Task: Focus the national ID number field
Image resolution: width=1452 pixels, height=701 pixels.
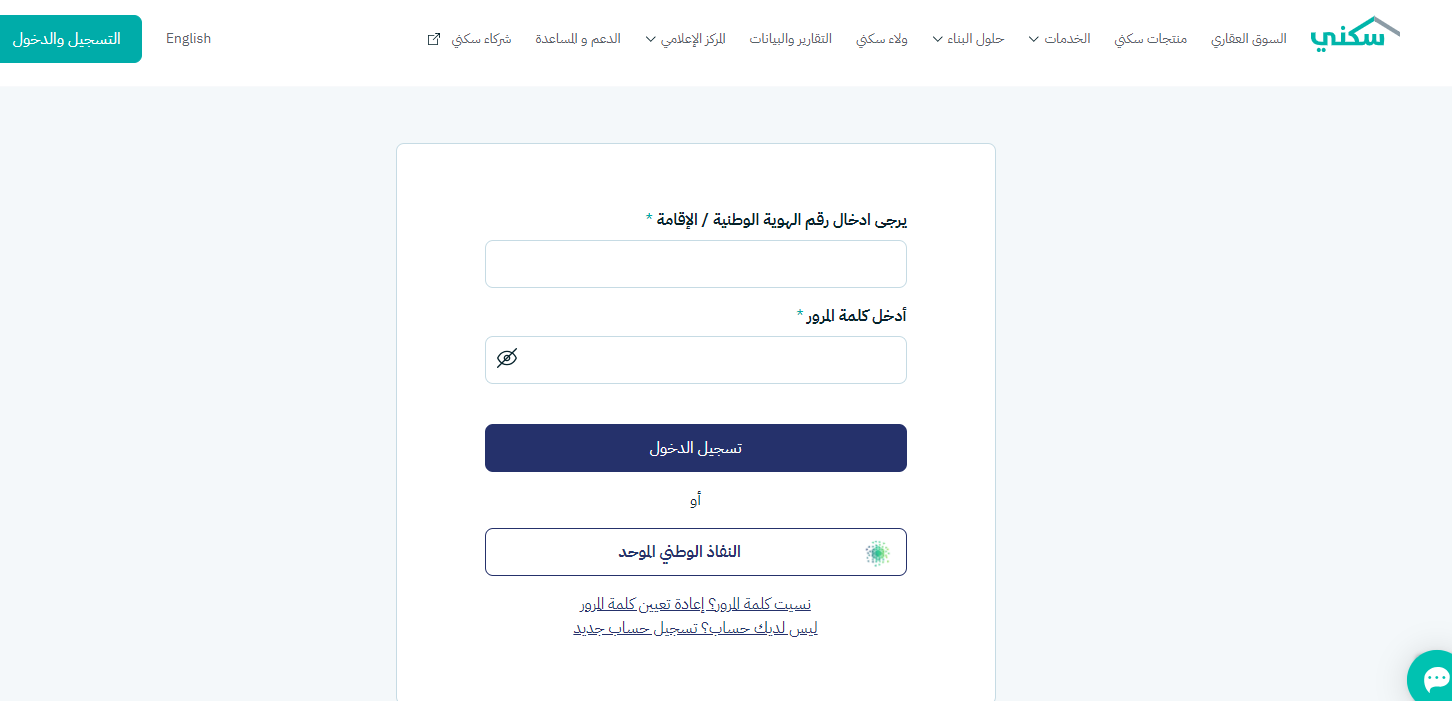Action: tap(696, 264)
